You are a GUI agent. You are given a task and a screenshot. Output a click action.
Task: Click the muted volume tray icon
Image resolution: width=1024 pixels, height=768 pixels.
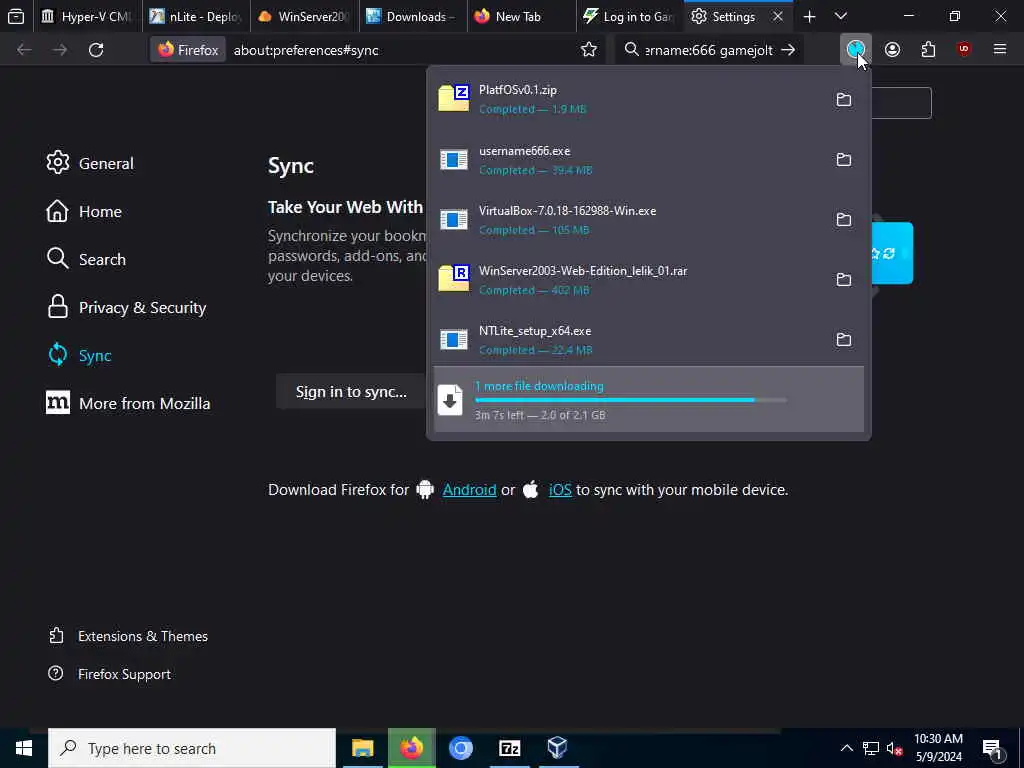pos(894,748)
